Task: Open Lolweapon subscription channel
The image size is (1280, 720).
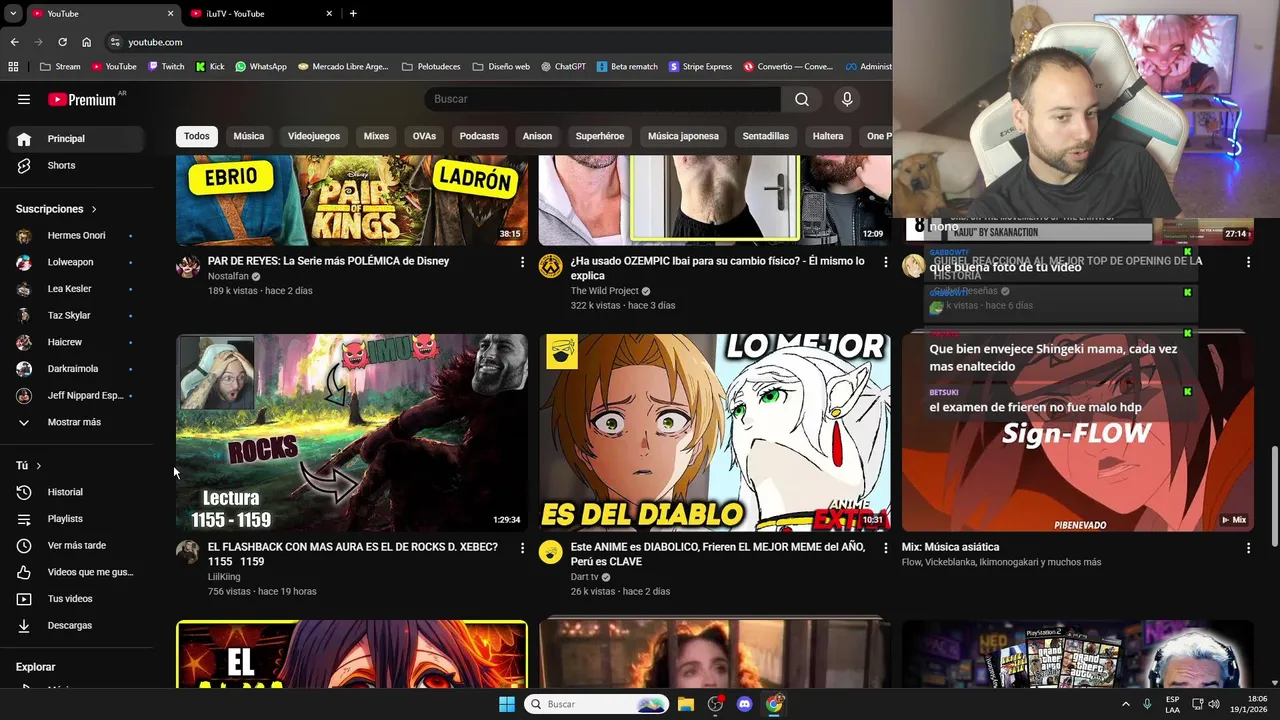Action: [76, 262]
